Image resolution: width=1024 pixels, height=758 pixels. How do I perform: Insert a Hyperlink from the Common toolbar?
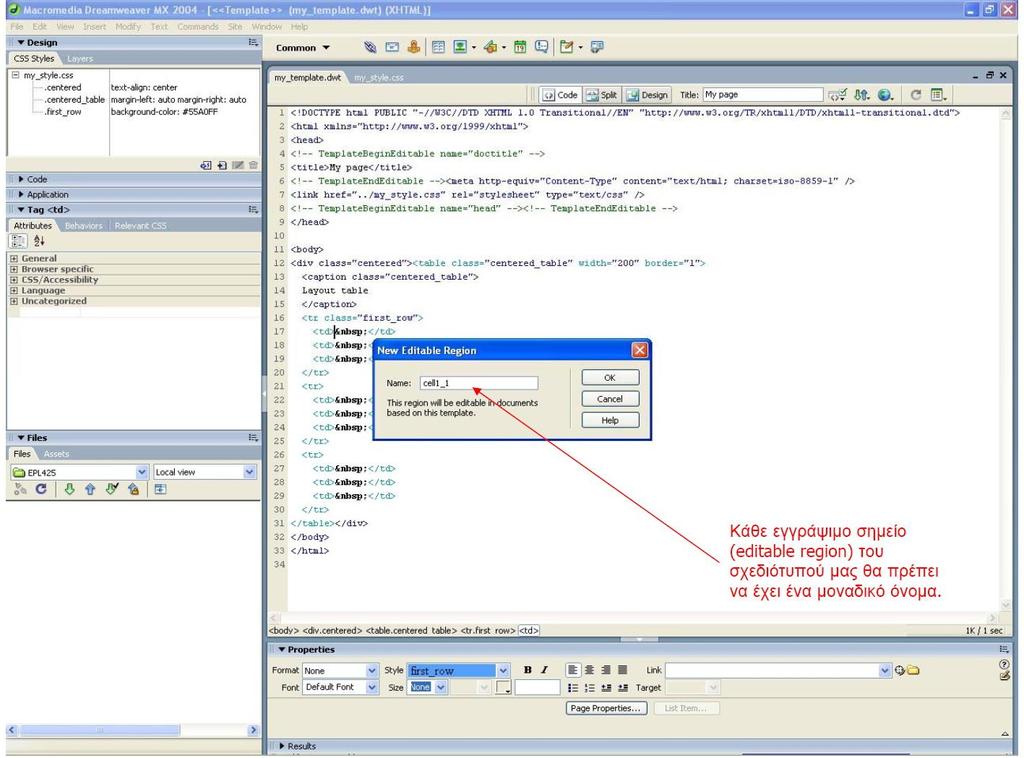pyautogui.click(x=370, y=47)
